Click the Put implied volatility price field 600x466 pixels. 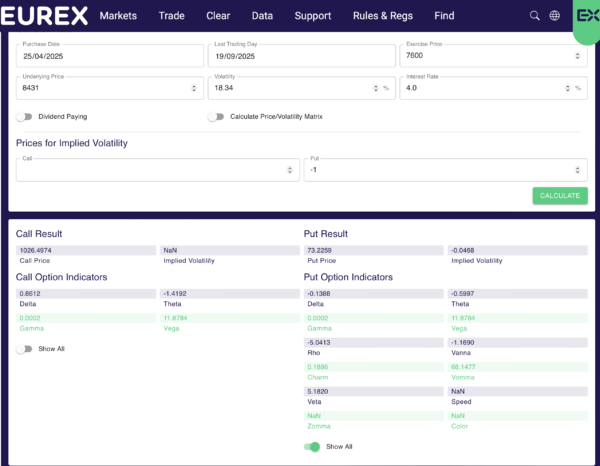click(x=446, y=170)
